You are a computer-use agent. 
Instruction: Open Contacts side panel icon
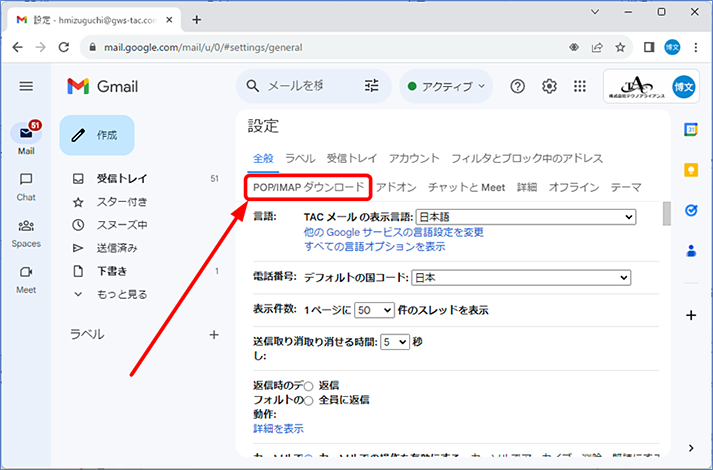click(691, 250)
